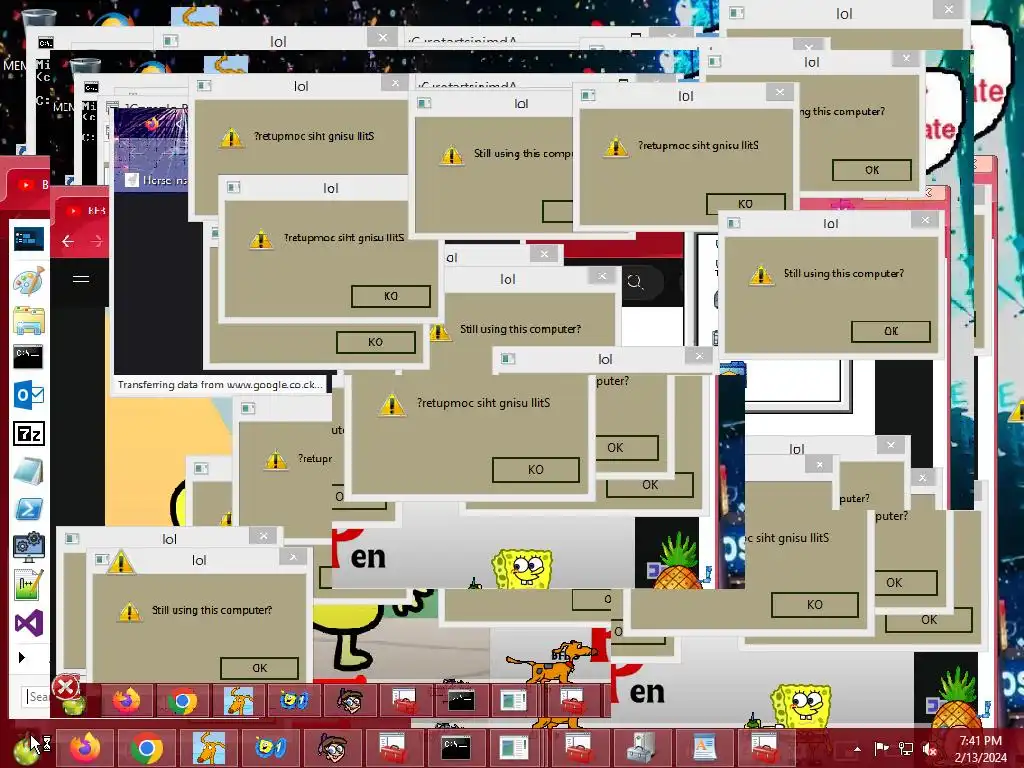Viewport: 1024px width, 768px height.
Task: Open Notepad++ pencil icon in sidebar list
Action: tap(29, 585)
